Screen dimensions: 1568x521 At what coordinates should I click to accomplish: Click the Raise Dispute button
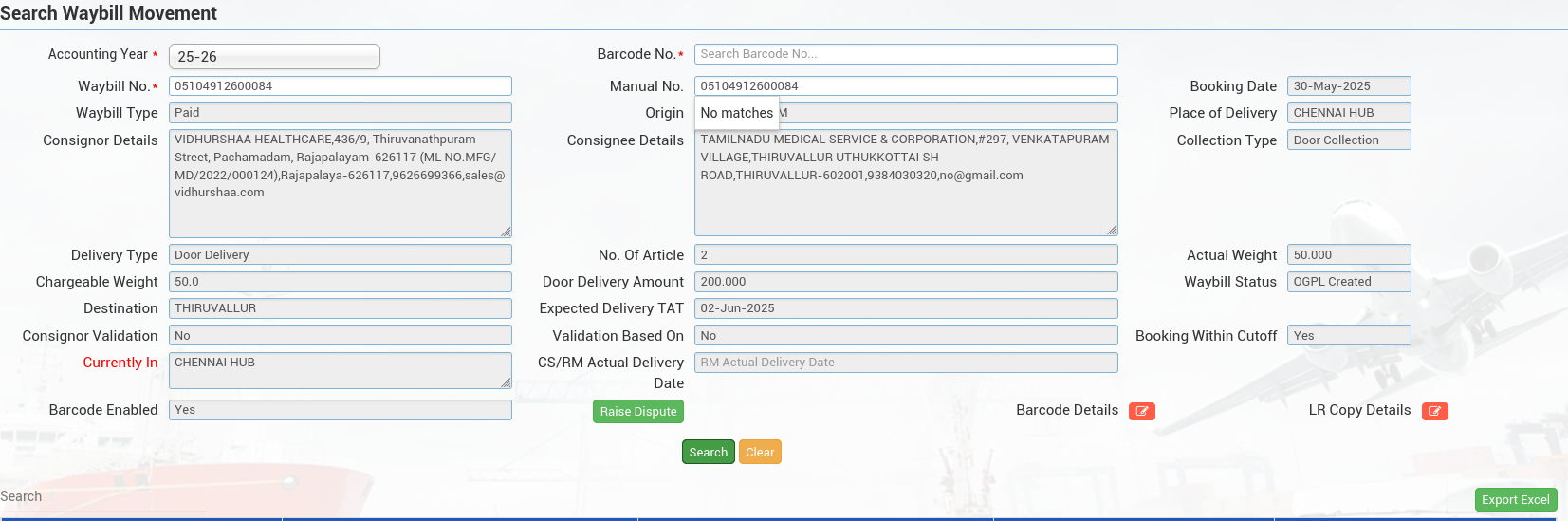[x=637, y=412]
